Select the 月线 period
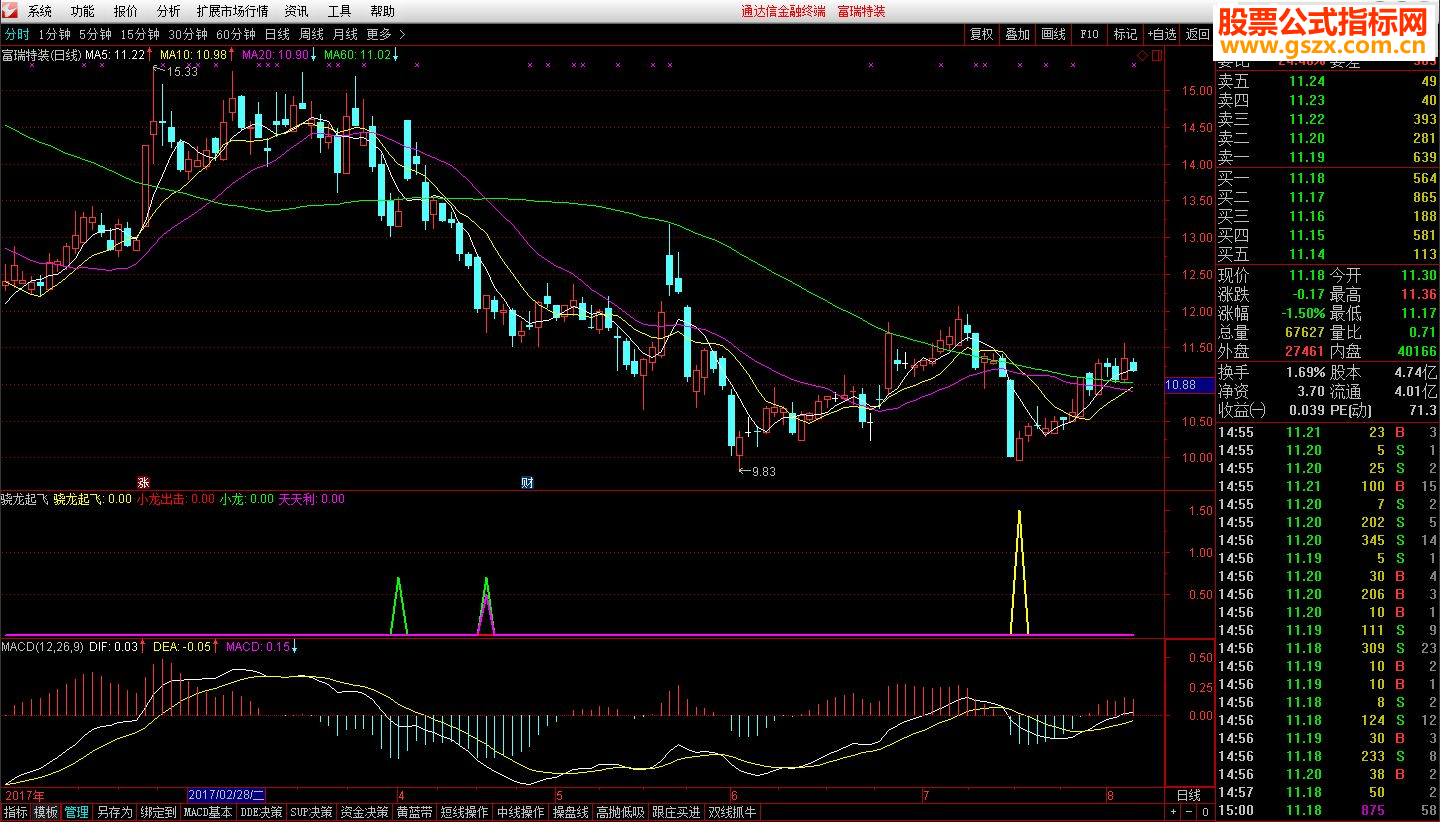 coord(345,34)
